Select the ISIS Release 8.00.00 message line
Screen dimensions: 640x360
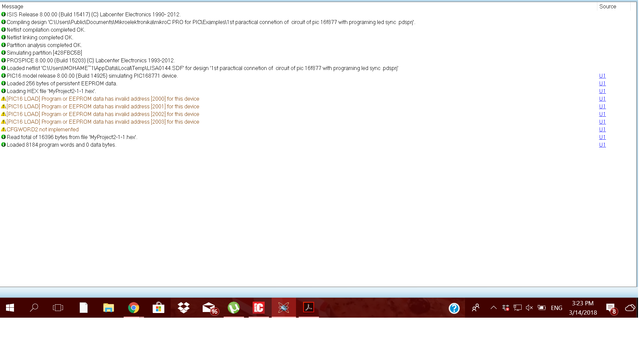click(93, 14)
